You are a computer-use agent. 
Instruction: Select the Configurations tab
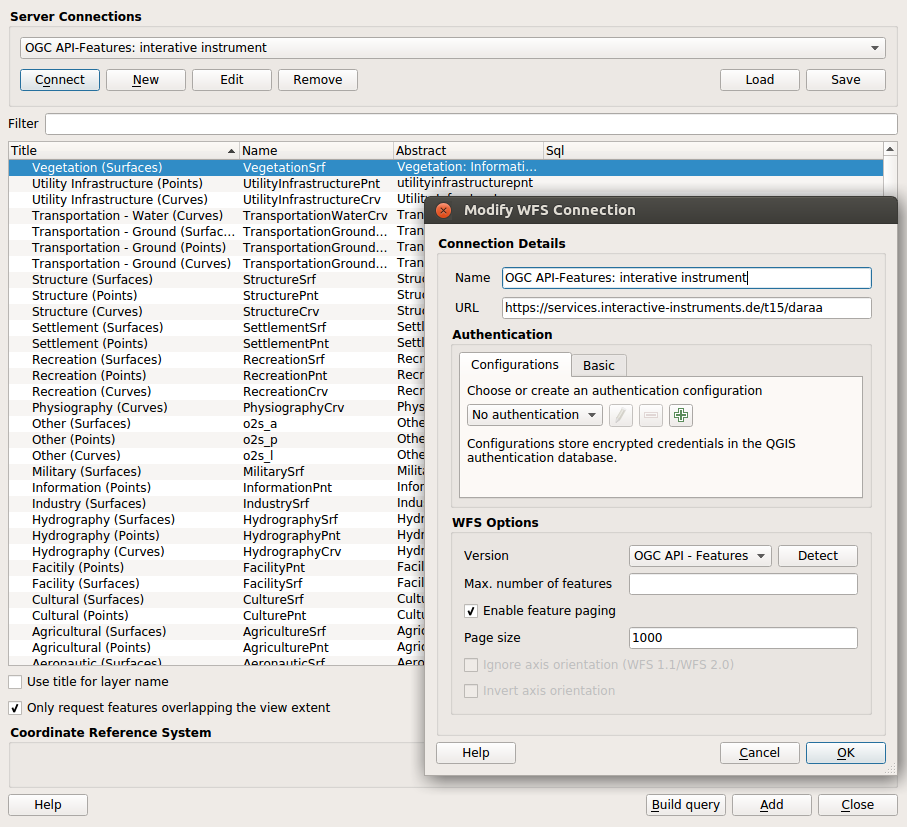(x=515, y=365)
